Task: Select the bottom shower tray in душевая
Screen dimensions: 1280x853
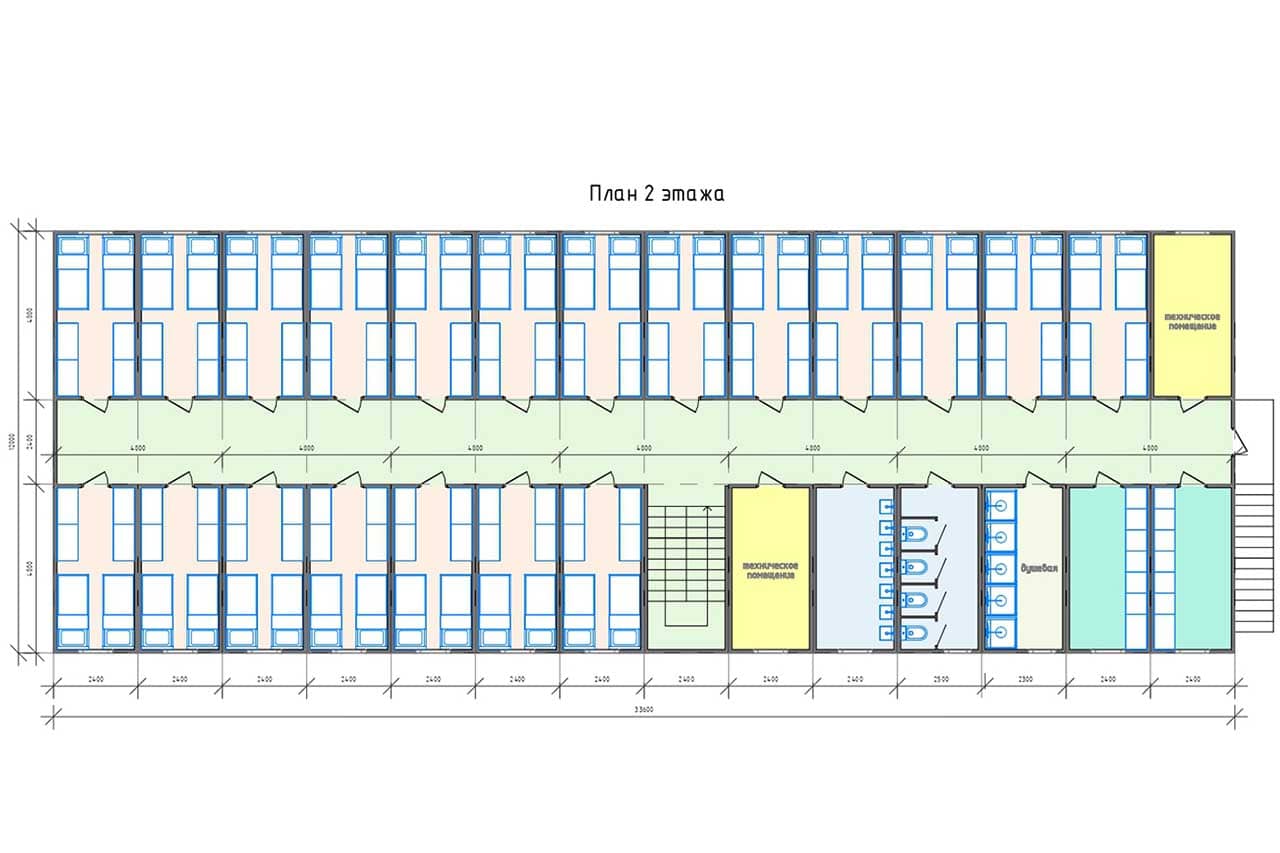Action: tap(1001, 630)
